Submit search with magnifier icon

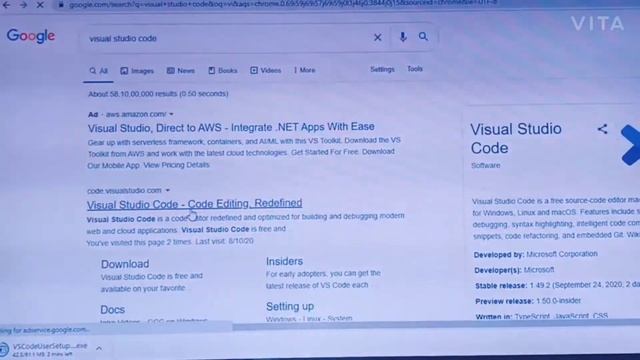pos(423,36)
